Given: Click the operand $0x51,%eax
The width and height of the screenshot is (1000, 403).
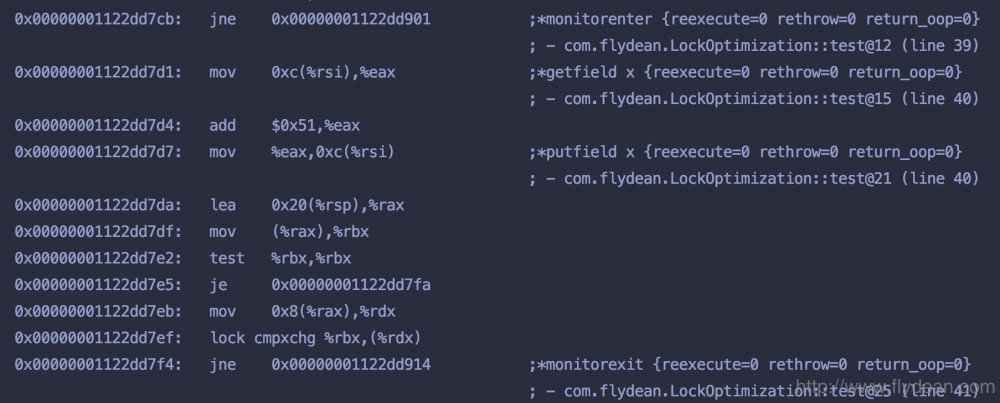Looking at the screenshot, I should tap(315, 126).
